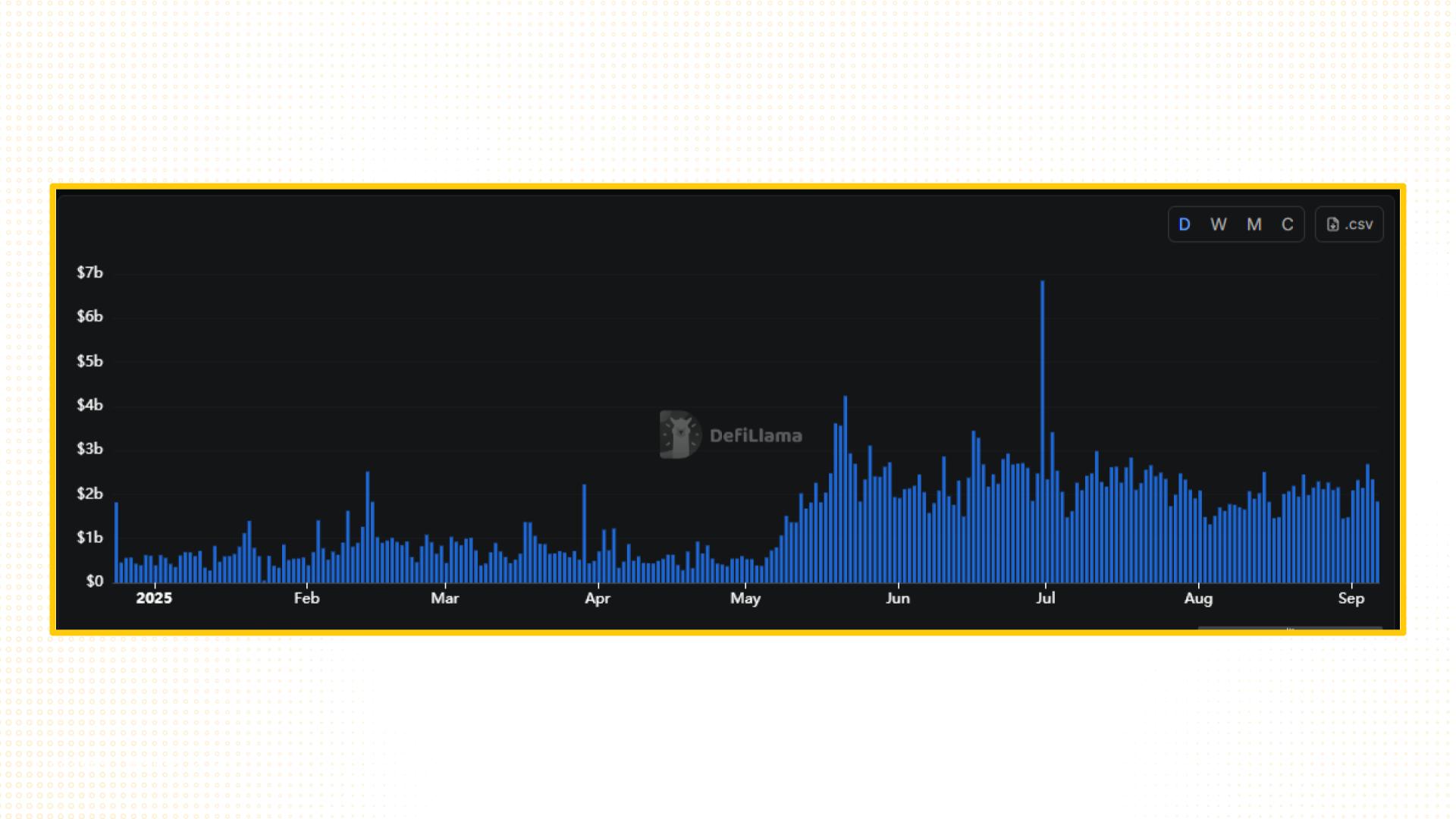The height and width of the screenshot is (819, 1456).
Task: Click the zoom slider handle below the chart
Action: click(x=1290, y=629)
